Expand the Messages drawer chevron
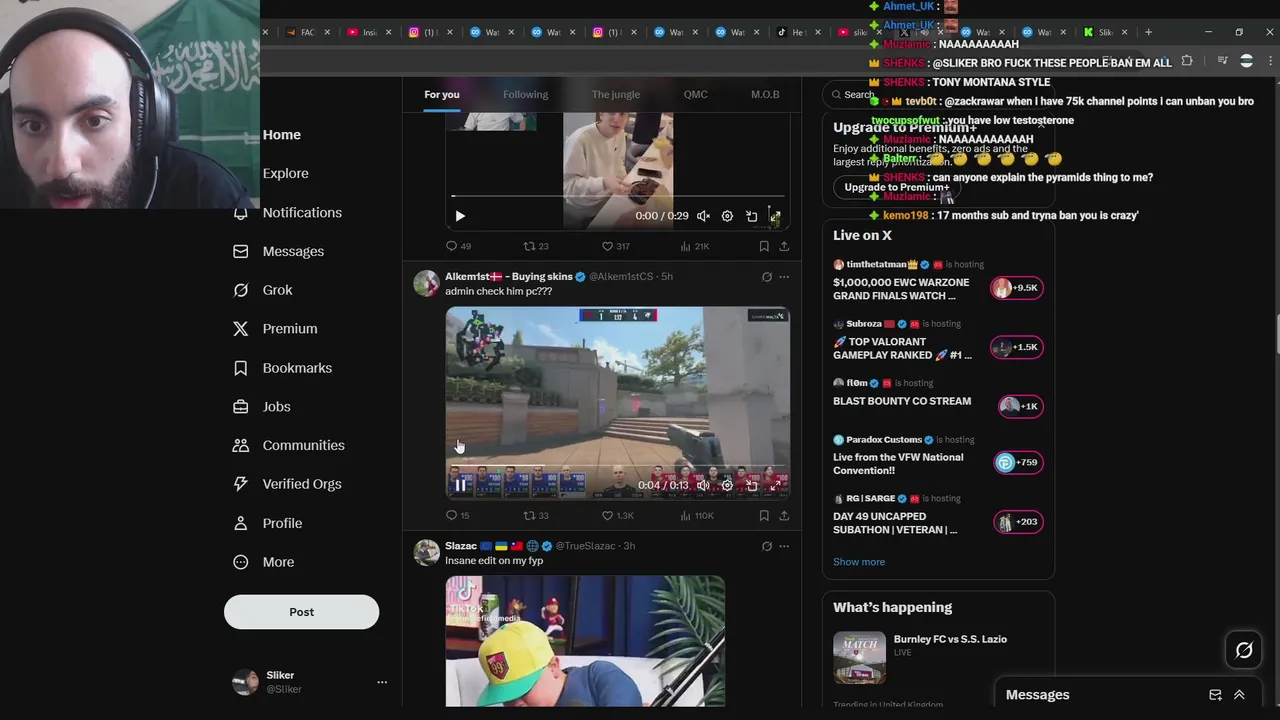The image size is (1280, 720). tap(1239, 695)
